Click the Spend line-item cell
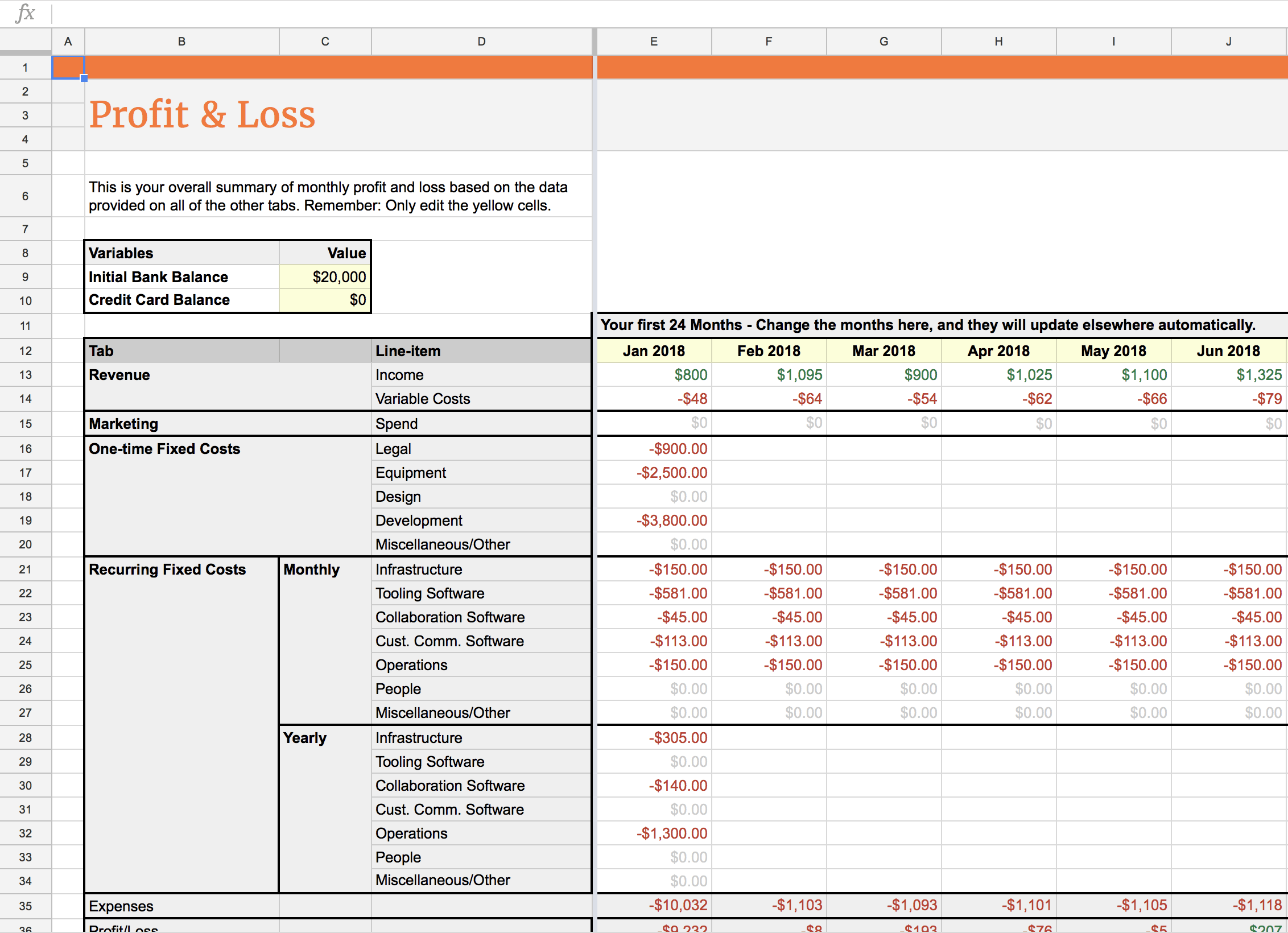This screenshot has height=933, width=1288. 481,424
